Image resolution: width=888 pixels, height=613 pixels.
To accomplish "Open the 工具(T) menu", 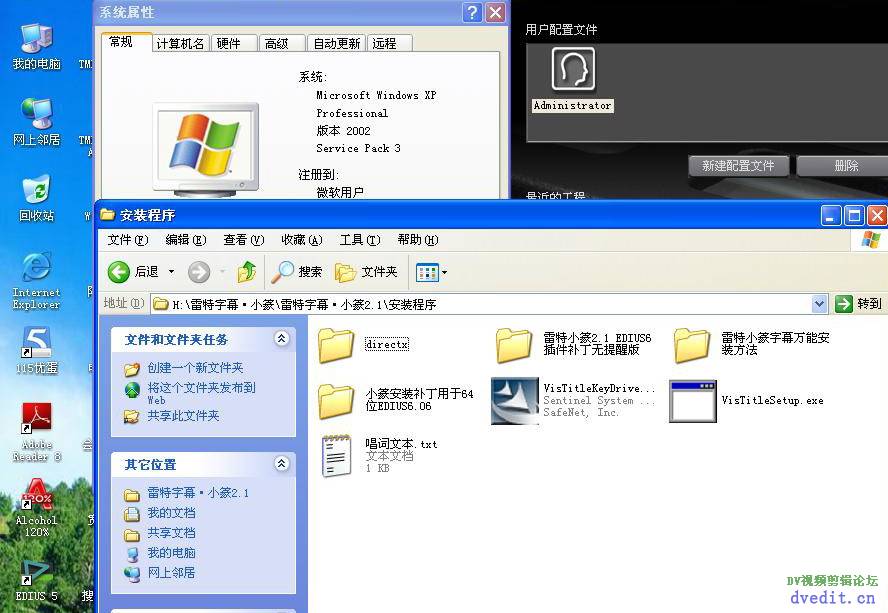I will coord(360,240).
